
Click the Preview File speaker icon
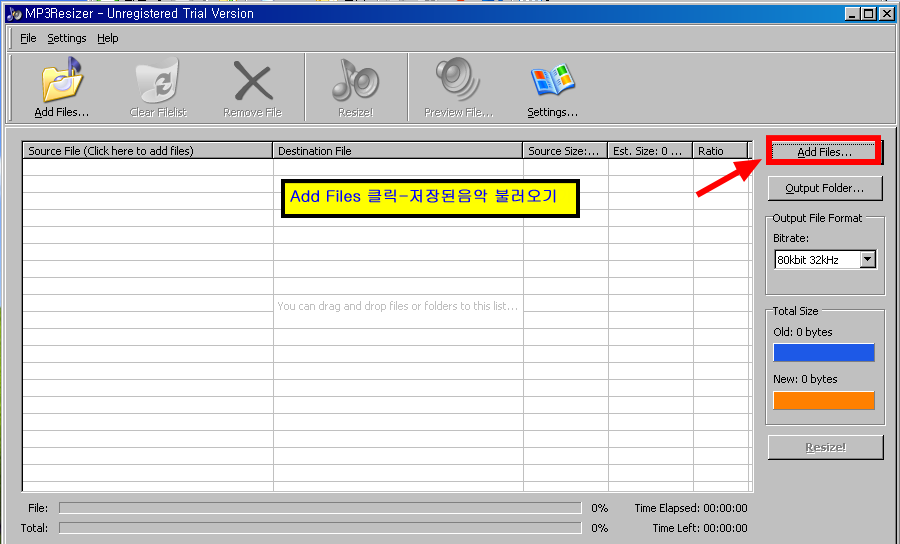point(457,79)
